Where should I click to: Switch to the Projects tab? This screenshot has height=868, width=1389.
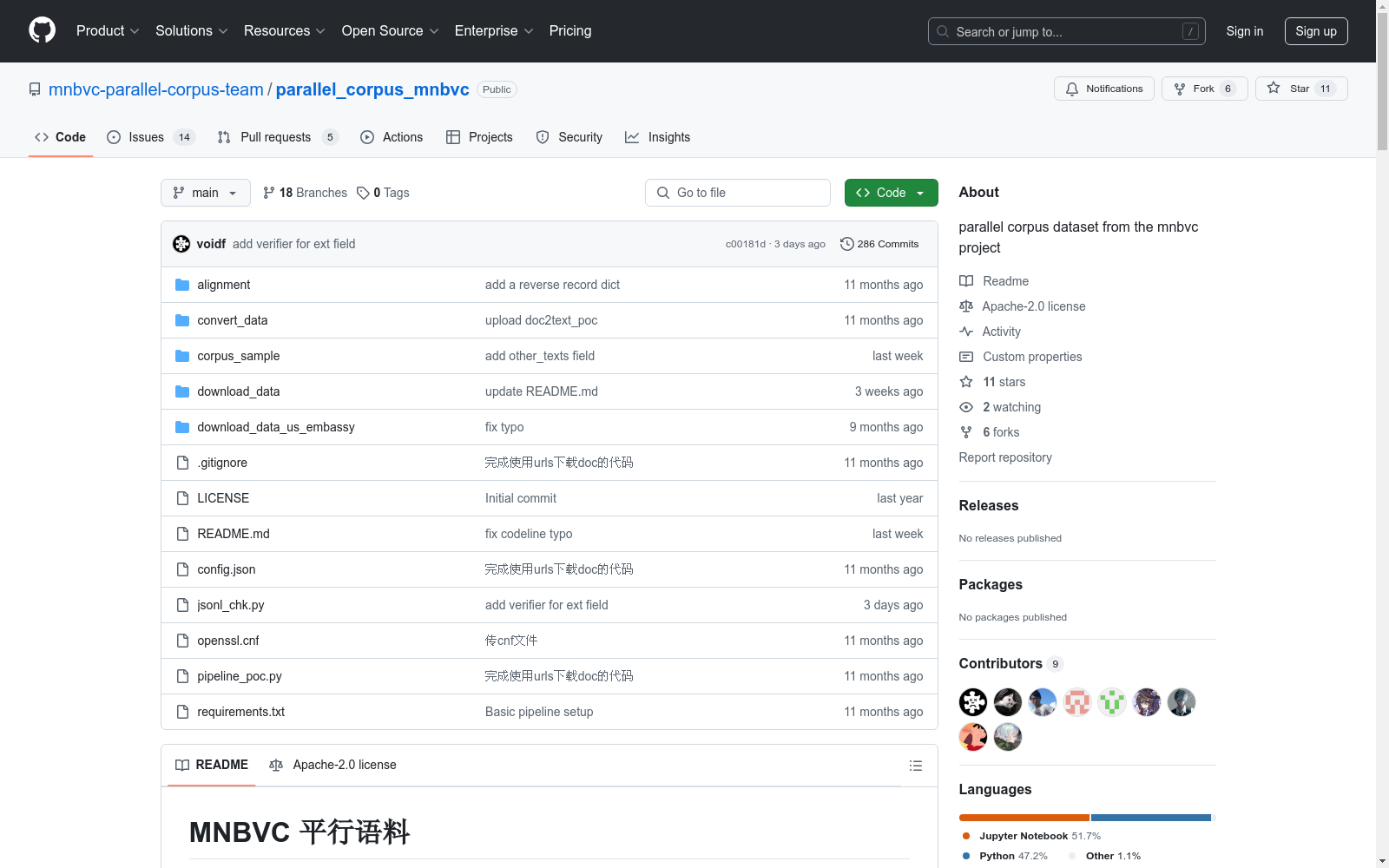tap(479, 137)
